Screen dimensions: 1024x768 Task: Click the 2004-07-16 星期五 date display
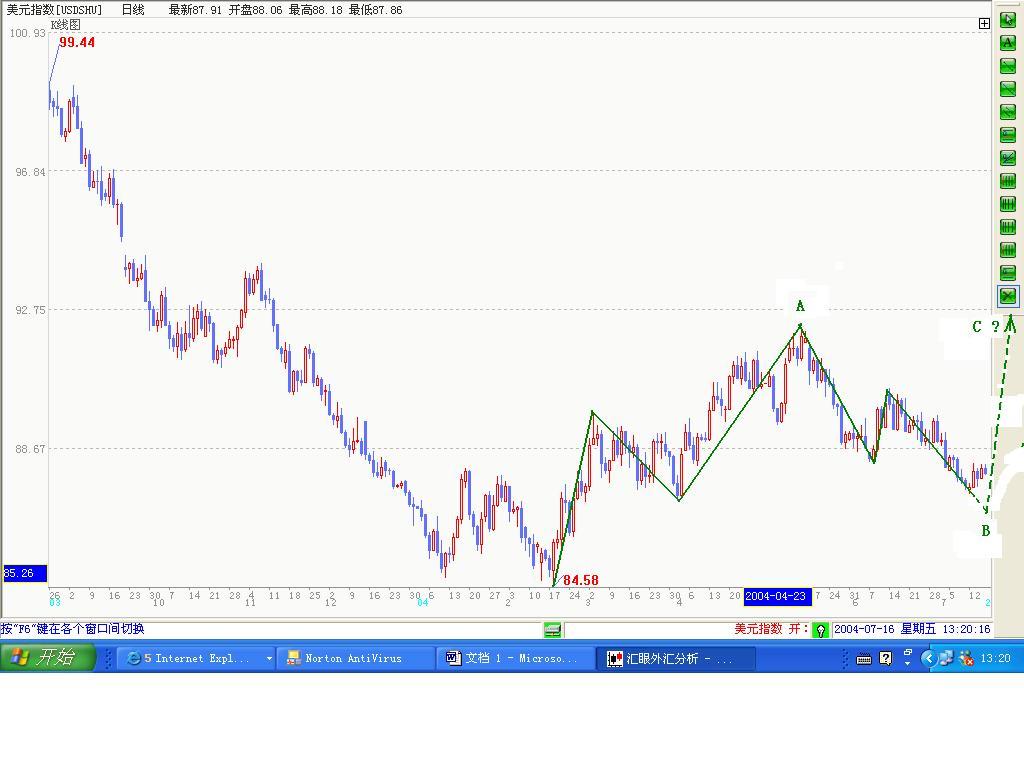coord(884,629)
